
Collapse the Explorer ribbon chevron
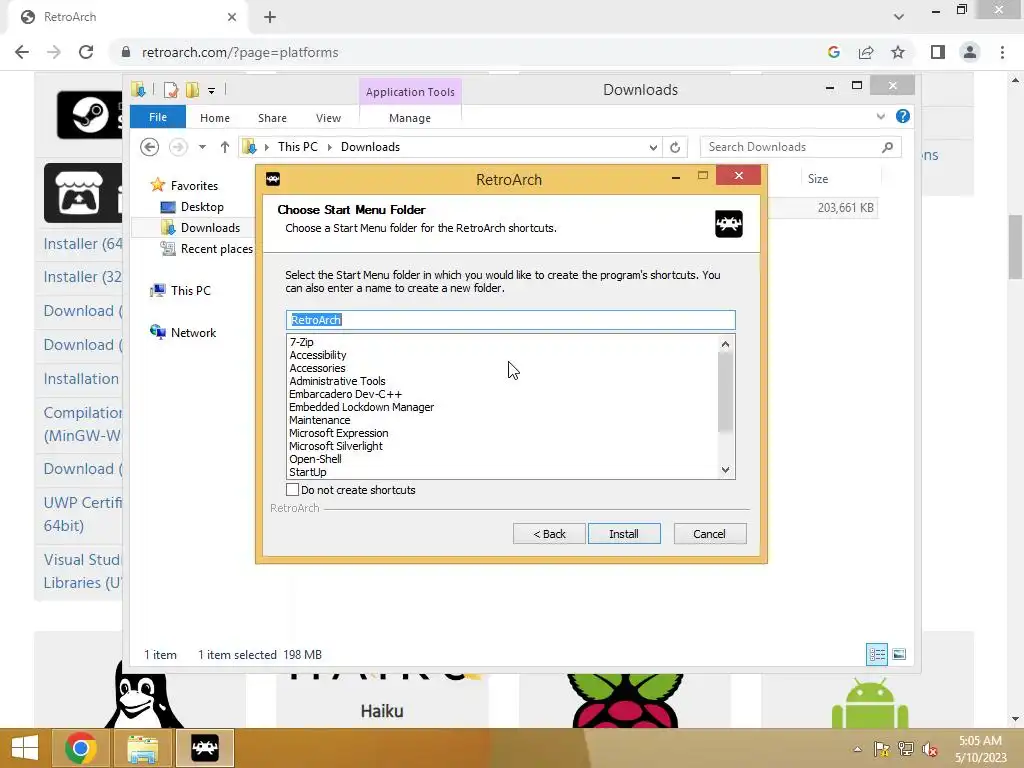coord(881,116)
